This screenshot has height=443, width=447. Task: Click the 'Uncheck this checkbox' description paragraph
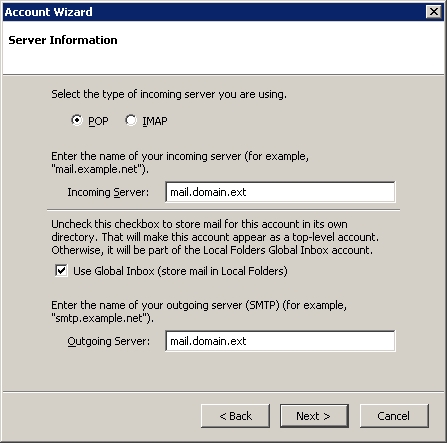[x=215, y=237]
